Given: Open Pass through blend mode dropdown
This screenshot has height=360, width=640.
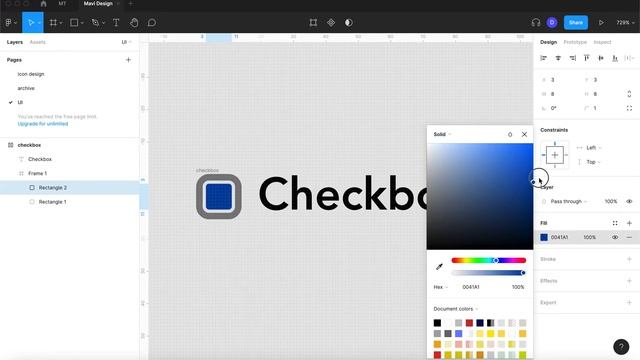Looking at the screenshot, I should 569,201.
